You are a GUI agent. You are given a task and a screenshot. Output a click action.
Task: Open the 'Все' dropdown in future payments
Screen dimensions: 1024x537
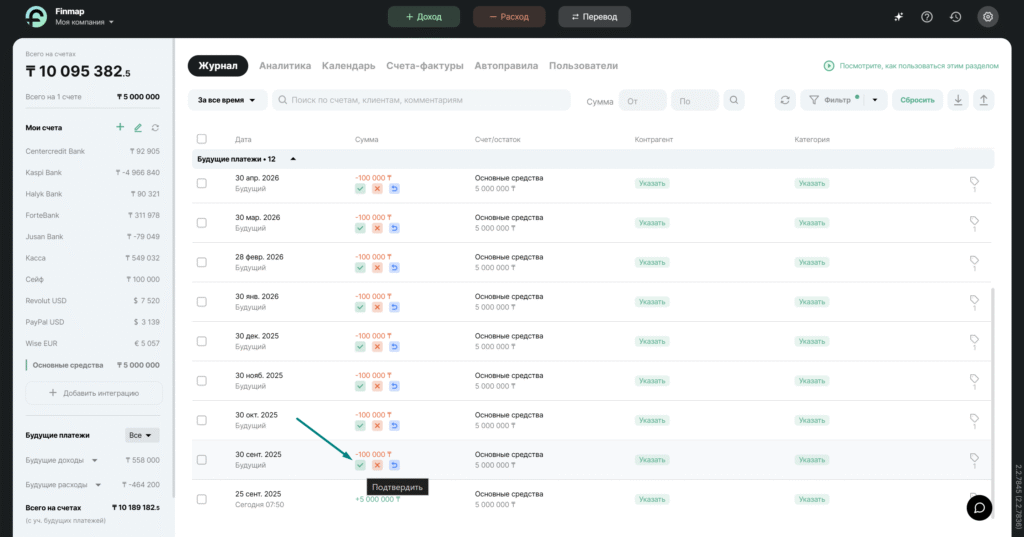click(143, 435)
